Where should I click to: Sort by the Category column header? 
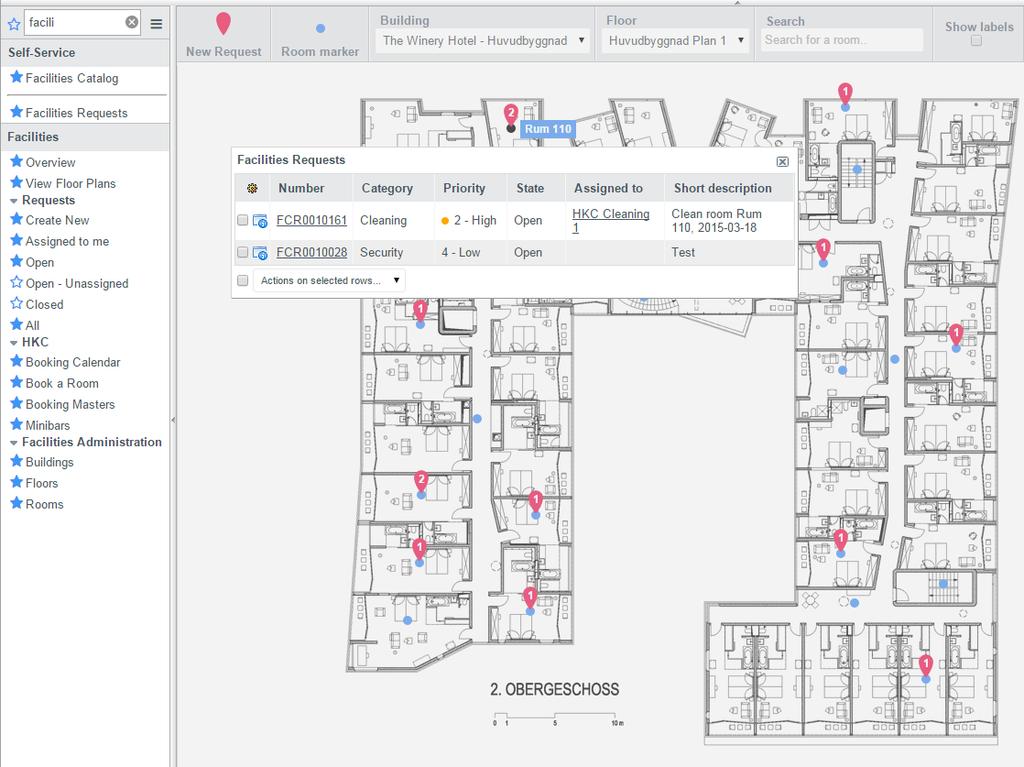(x=387, y=188)
